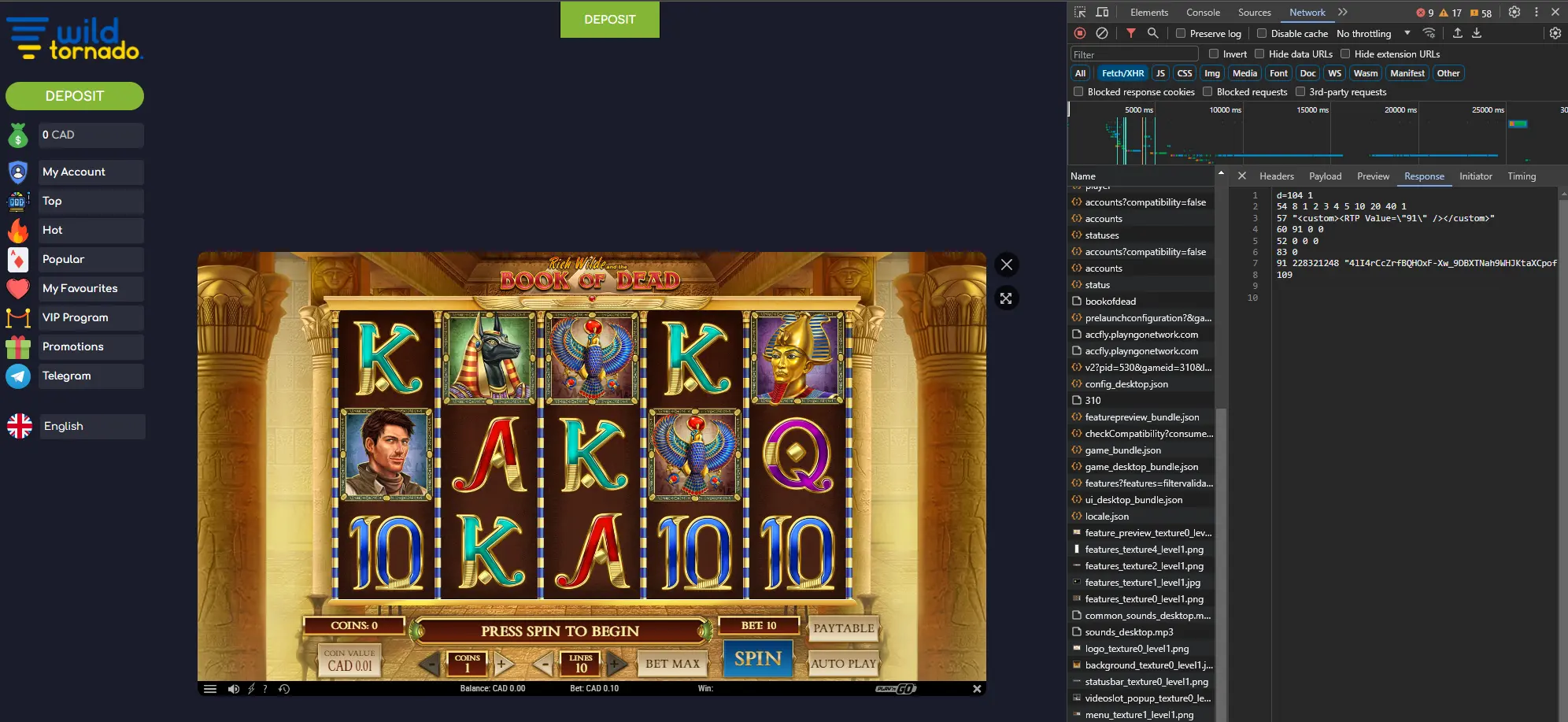Image resolution: width=1568 pixels, height=722 pixels.
Task: Check Blocked response cookies checkbox
Action: (x=1078, y=91)
